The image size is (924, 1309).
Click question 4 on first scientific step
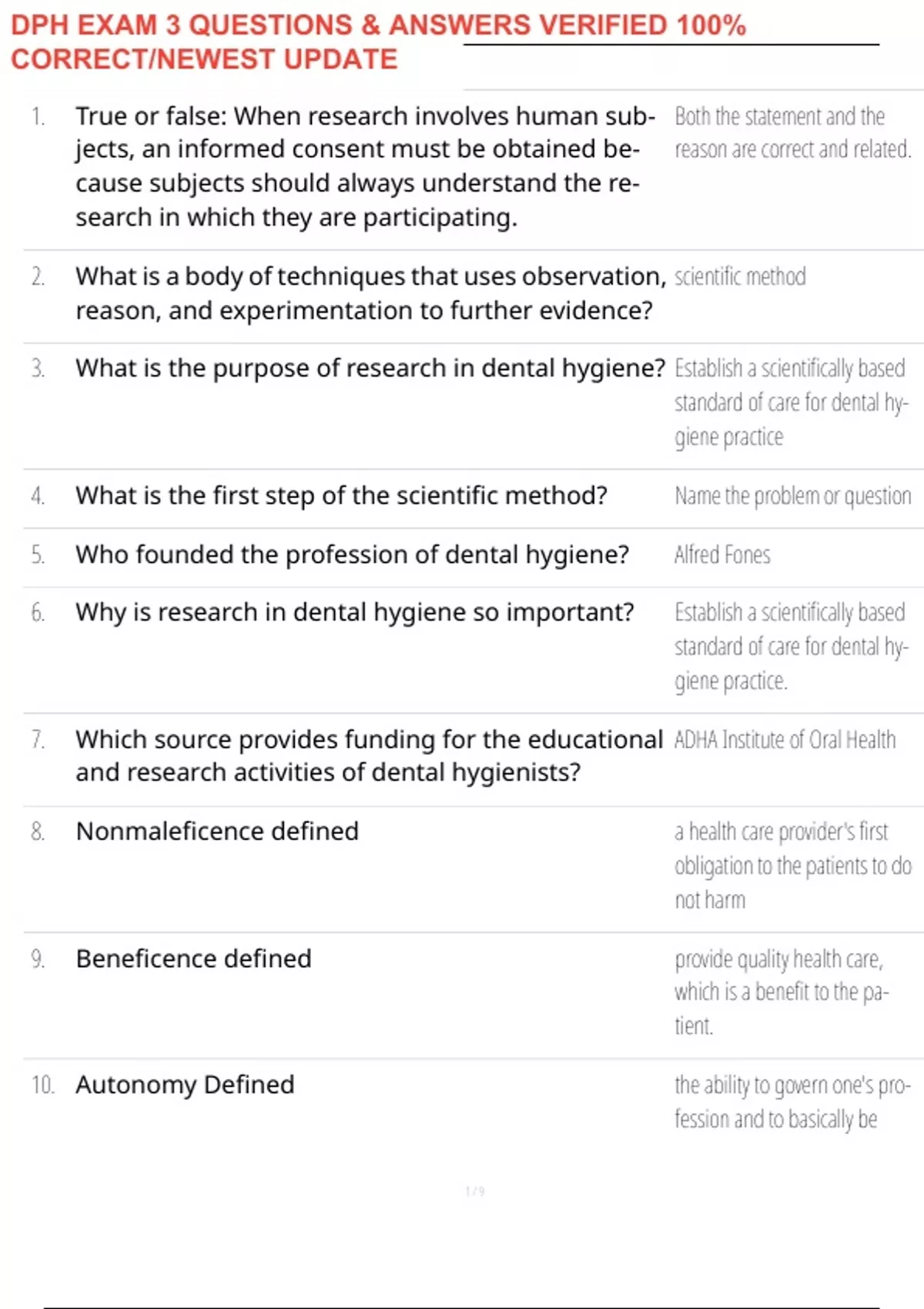pyautogui.click(x=341, y=495)
